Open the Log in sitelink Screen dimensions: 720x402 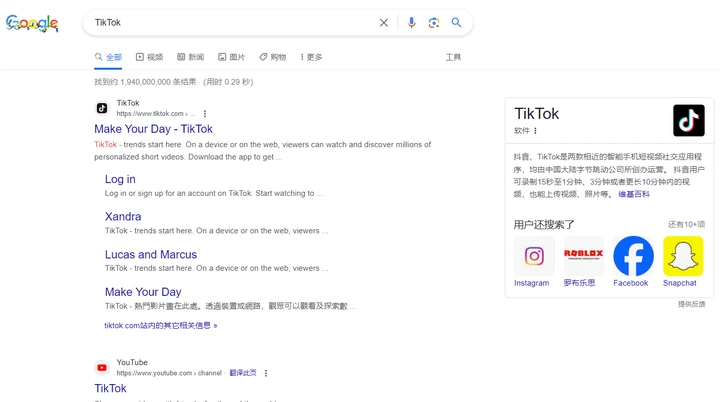coord(120,179)
